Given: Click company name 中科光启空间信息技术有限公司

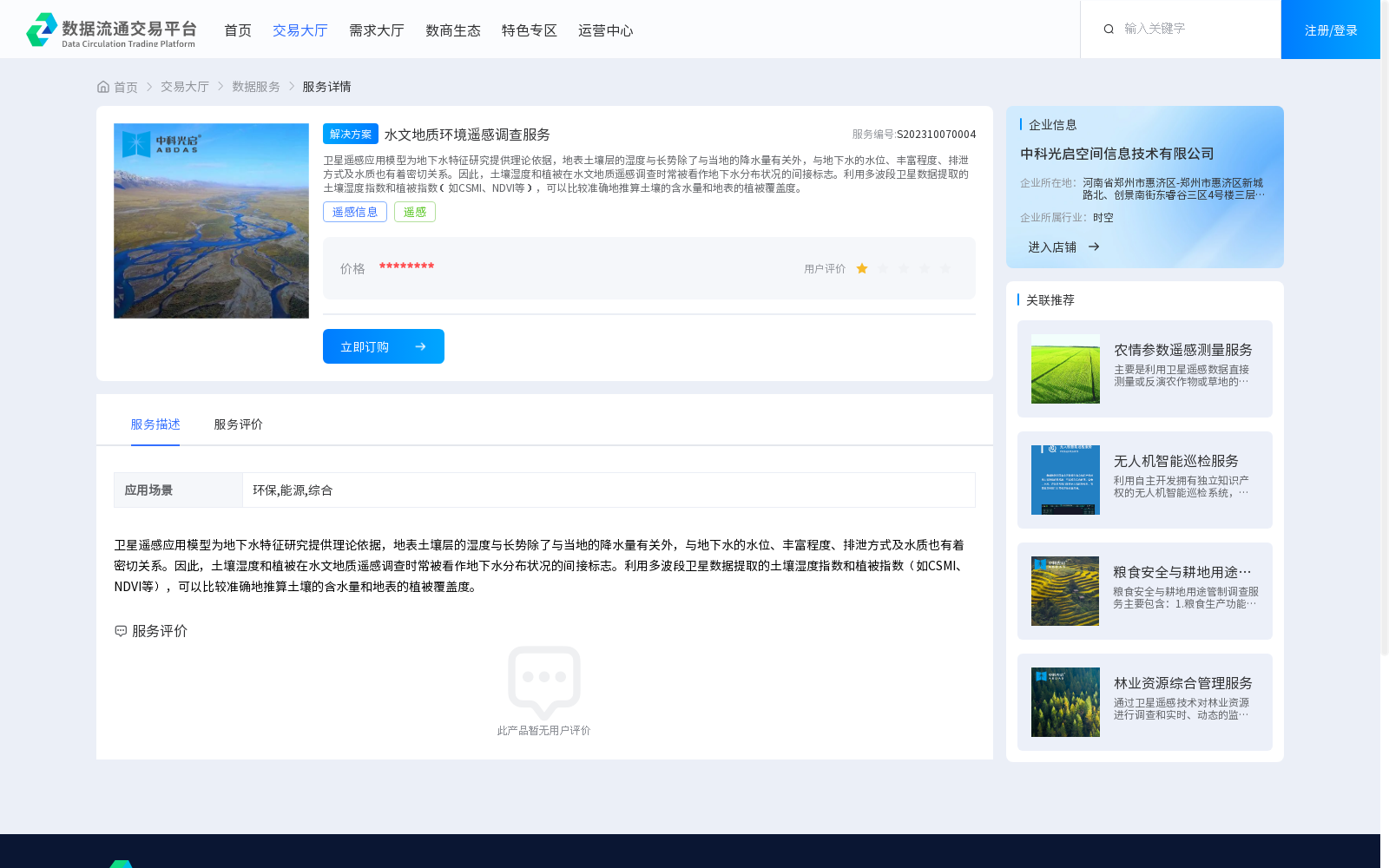Looking at the screenshot, I should point(1117,154).
